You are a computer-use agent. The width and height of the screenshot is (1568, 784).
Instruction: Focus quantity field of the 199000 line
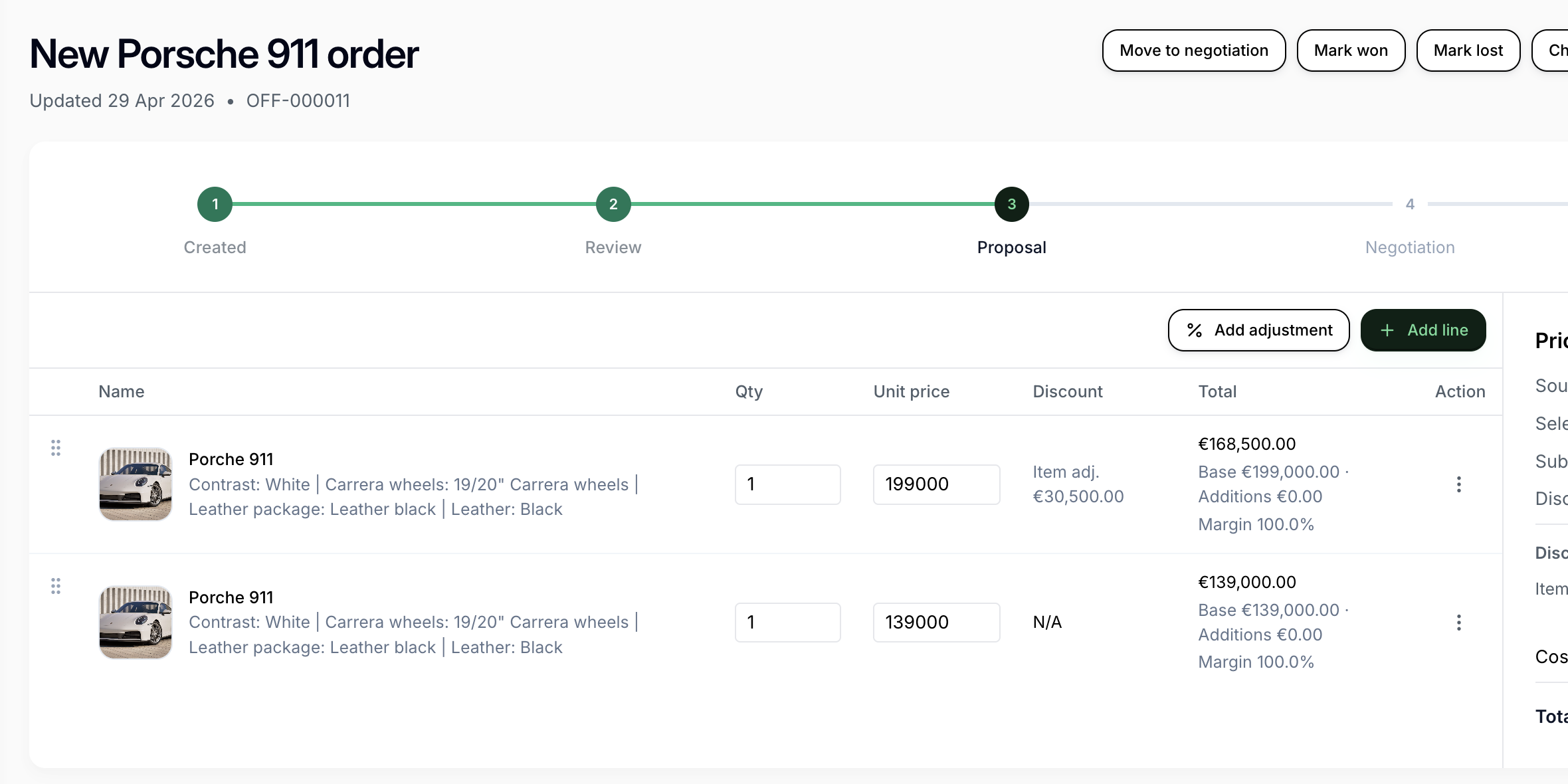pos(787,484)
